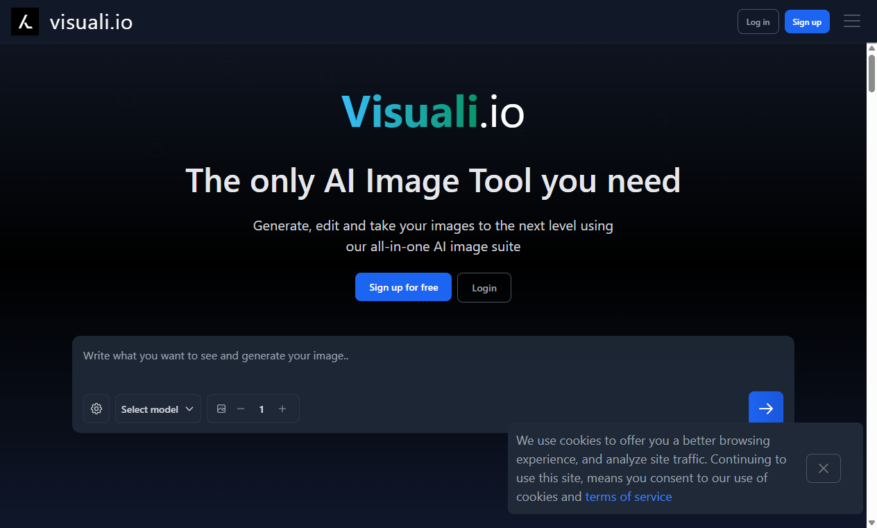Click the scrollbar down arrow
The height and width of the screenshot is (528, 877).
pyautogui.click(x=871, y=523)
